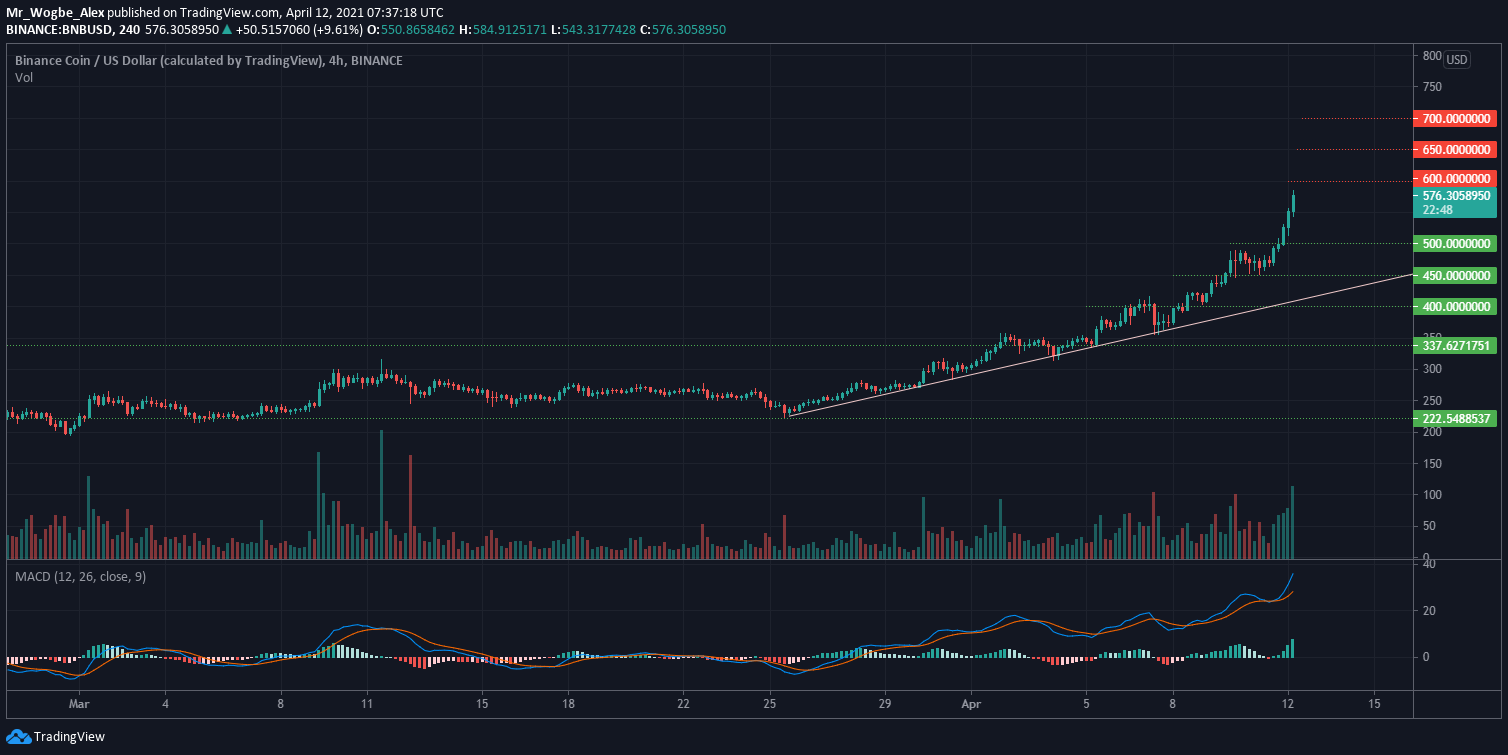Select the 450.0000000 green price label
The width and height of the screenshot is (1508, 755).
[1455, 275]
